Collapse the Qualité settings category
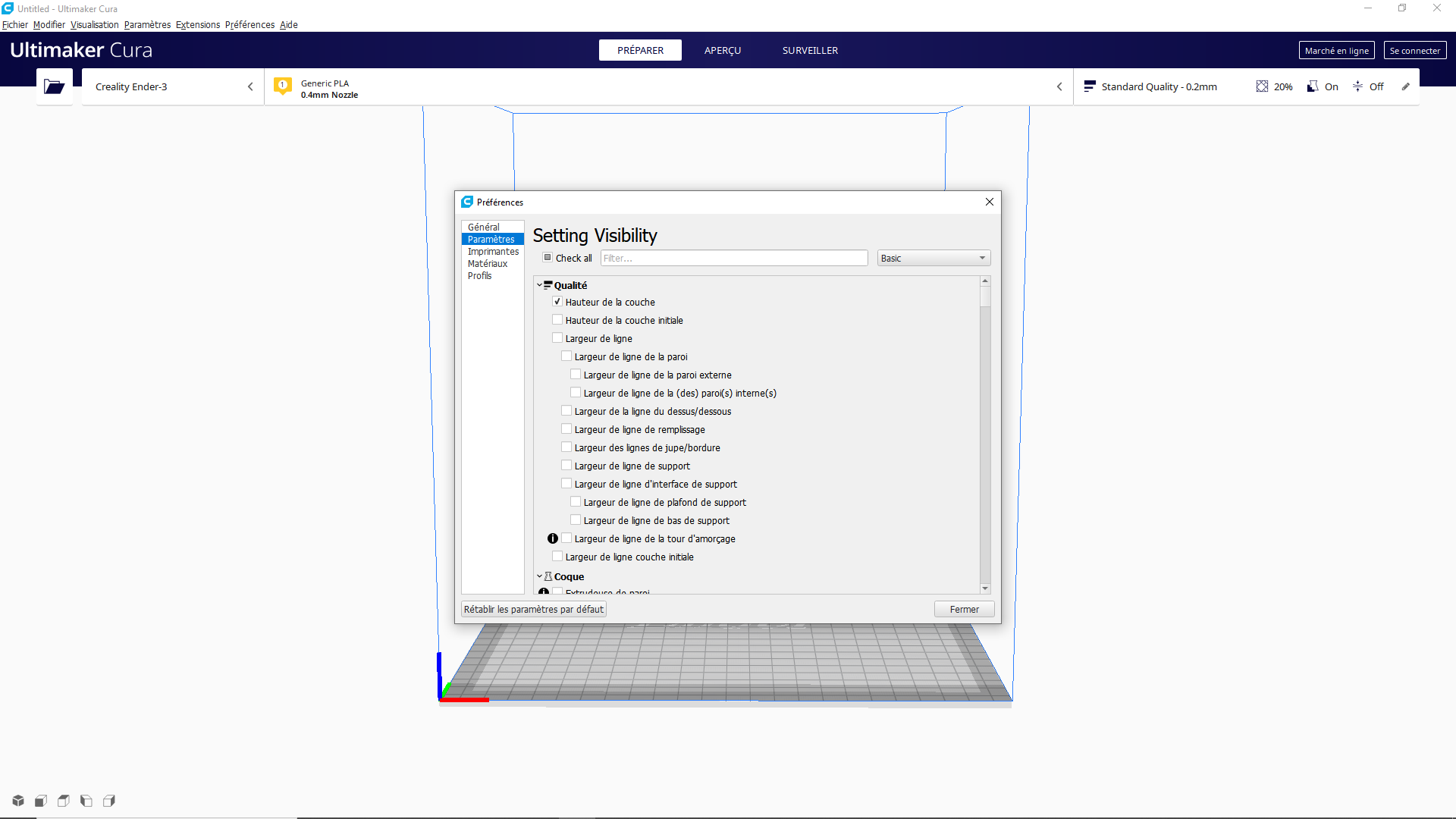Screen dimensions: 1456x819 (x=539, y=285)
